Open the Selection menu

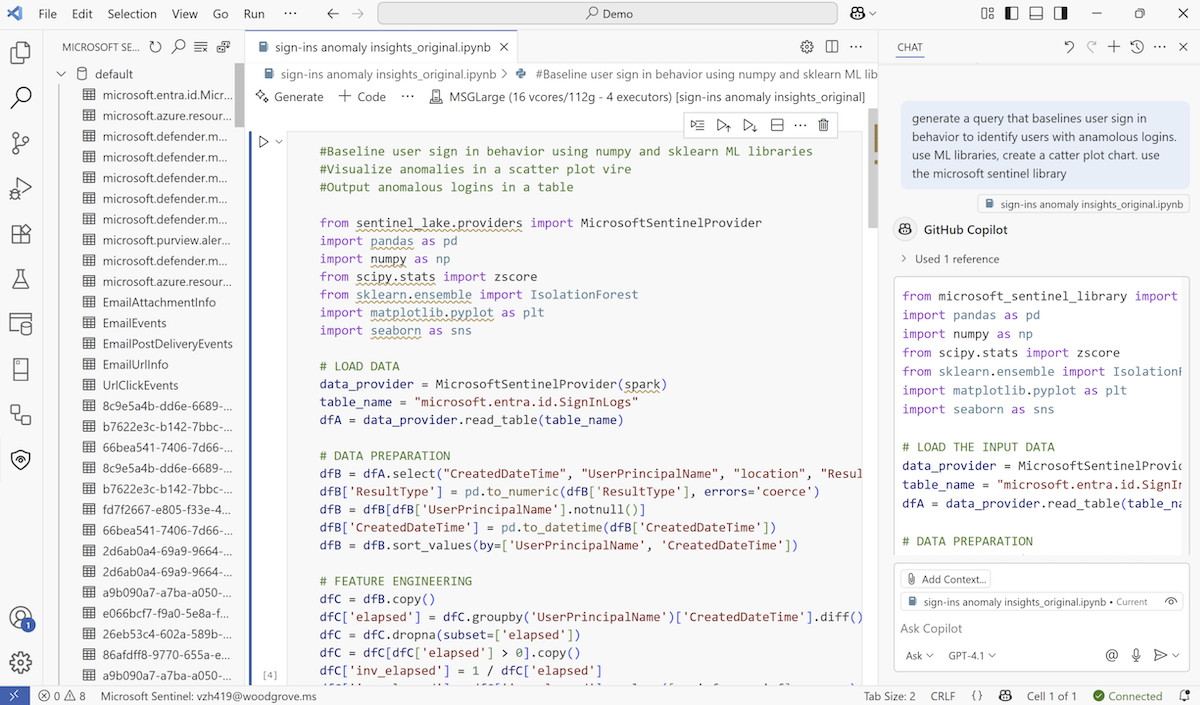(132, 14)
